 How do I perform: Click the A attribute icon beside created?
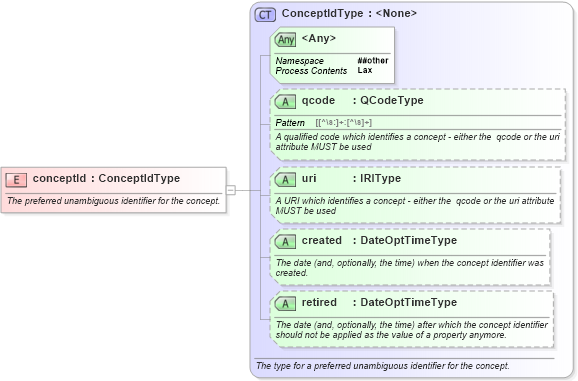[x=285, y=242]
